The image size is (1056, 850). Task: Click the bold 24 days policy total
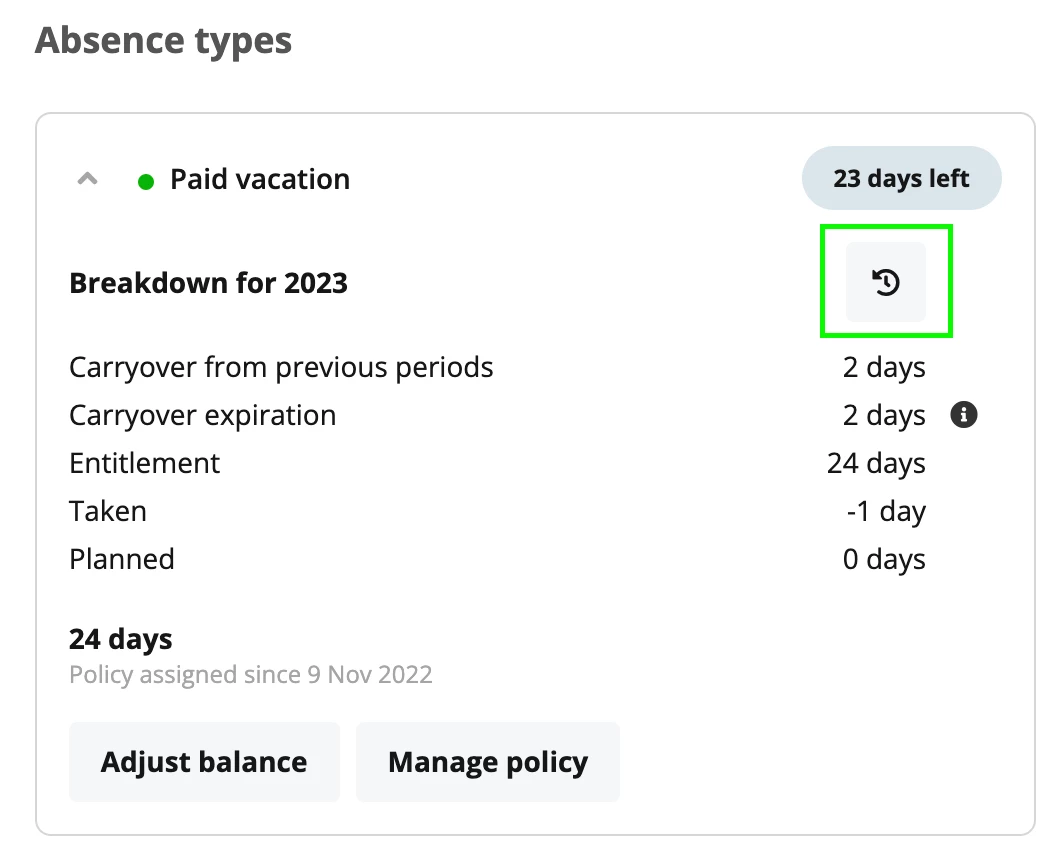(x=121, y=639)
